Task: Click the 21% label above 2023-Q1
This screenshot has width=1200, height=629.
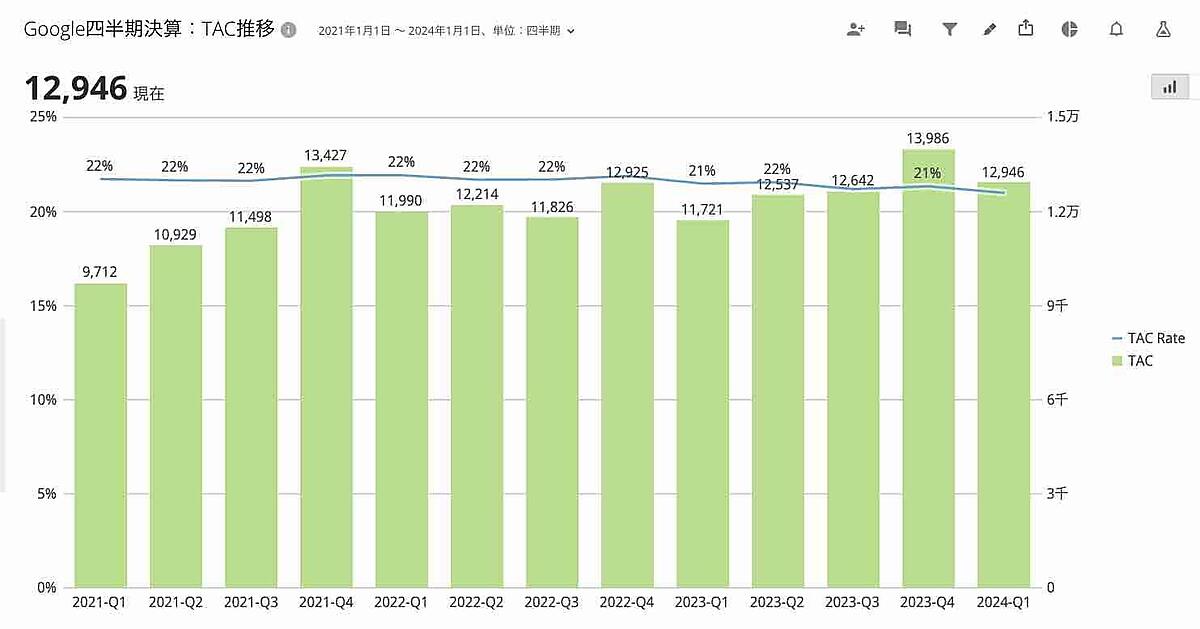Action: 703,170
